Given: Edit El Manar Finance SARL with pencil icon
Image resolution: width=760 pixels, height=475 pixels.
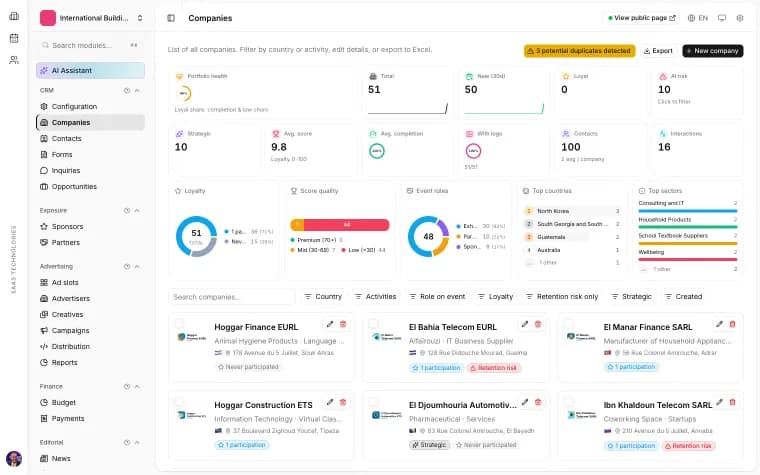Looking at the screenshot, I should click(719, 324).
